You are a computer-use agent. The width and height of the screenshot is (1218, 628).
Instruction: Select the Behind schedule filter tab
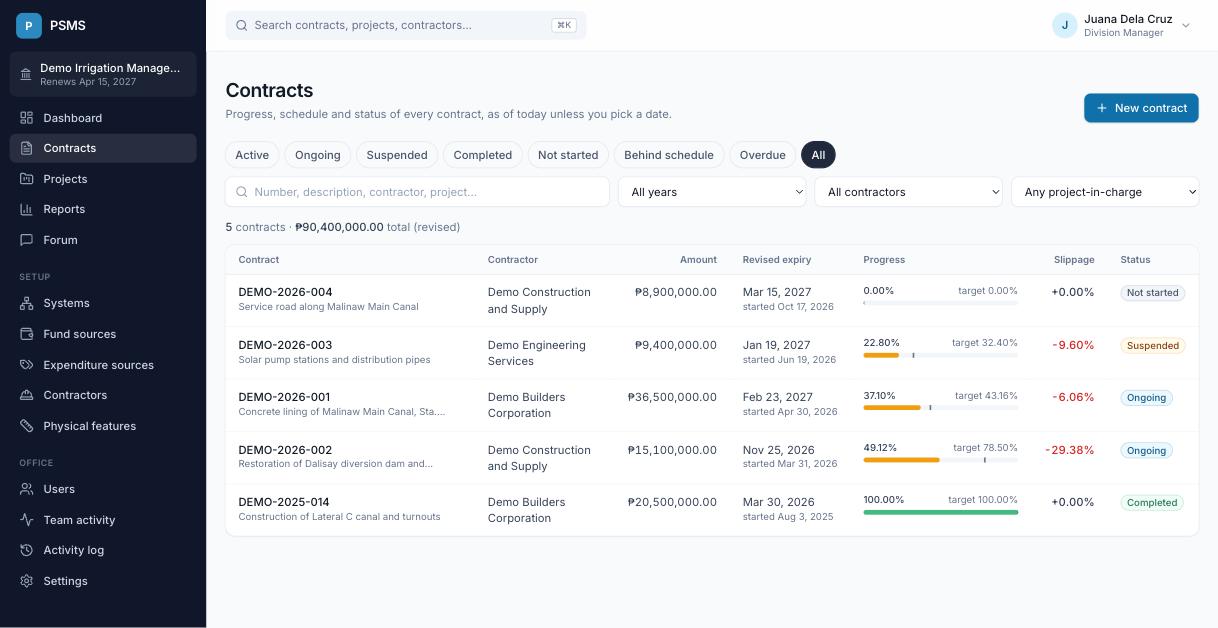click(x=669, y=155)
